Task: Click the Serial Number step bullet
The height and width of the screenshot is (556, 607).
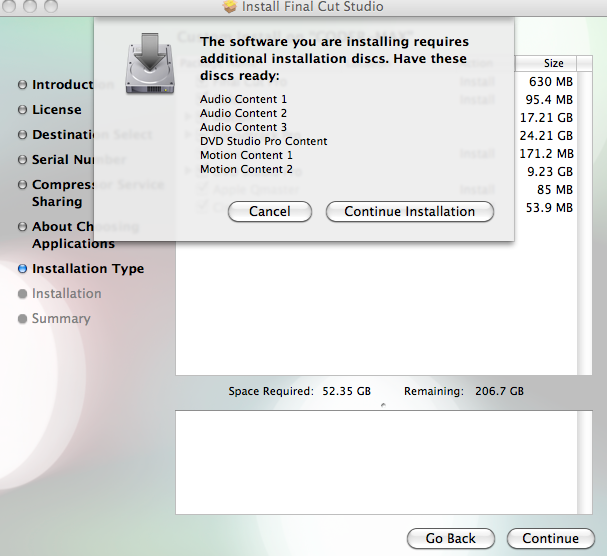Action: pos(22,160)
